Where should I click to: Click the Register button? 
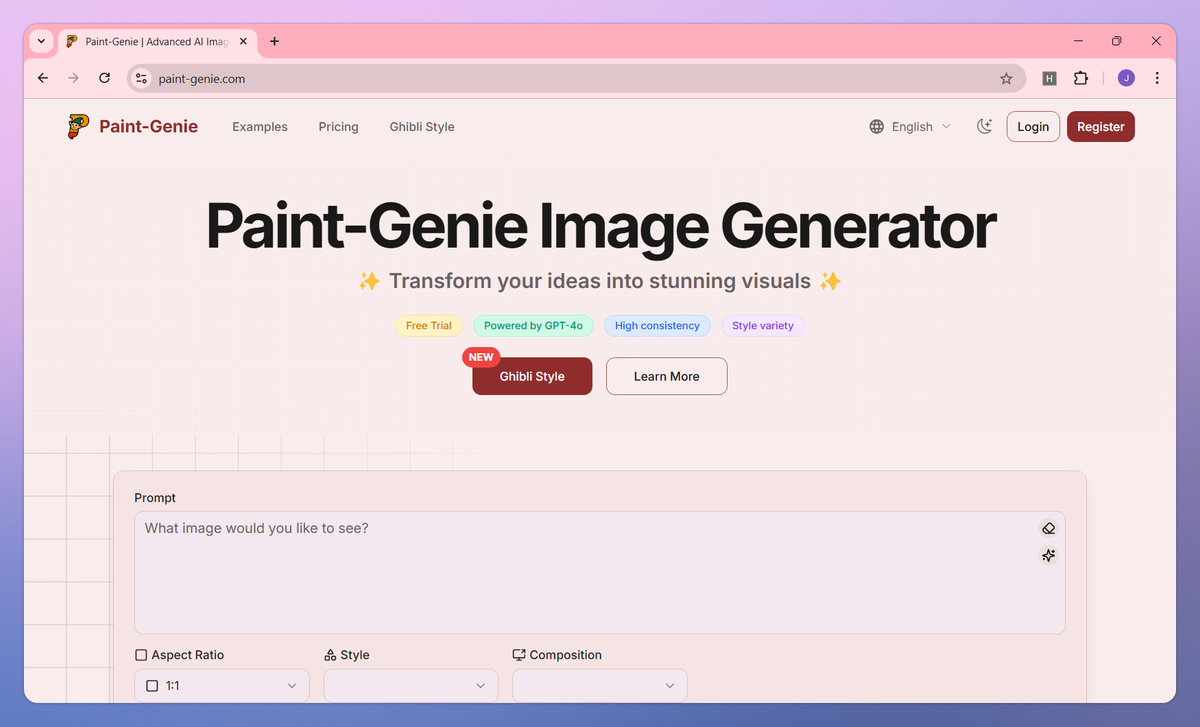tap(1101, 127)
